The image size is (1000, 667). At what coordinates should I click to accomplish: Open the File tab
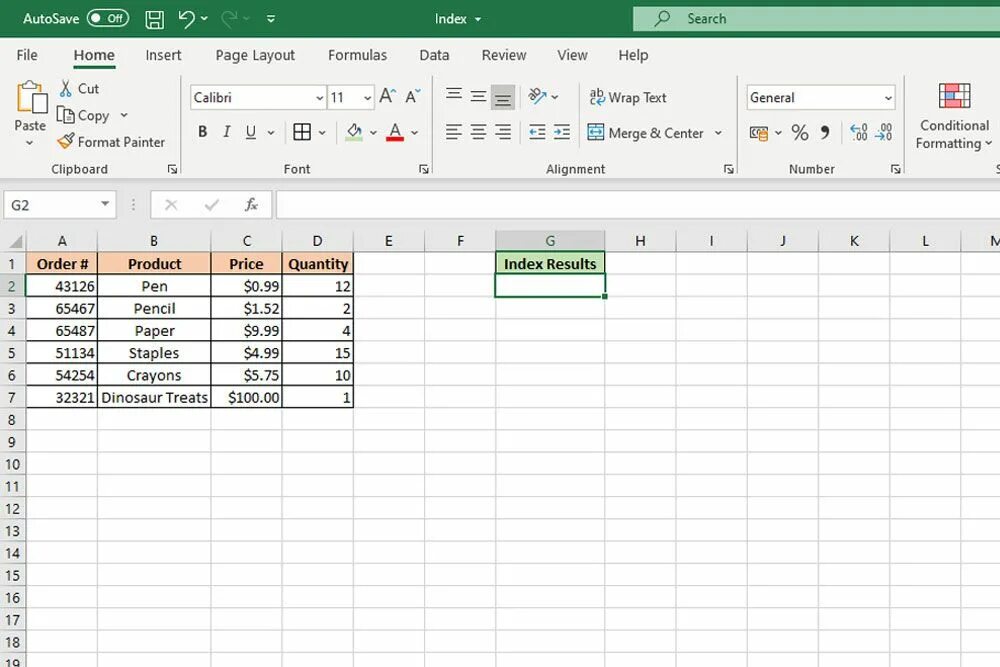(x=27, y=55)
